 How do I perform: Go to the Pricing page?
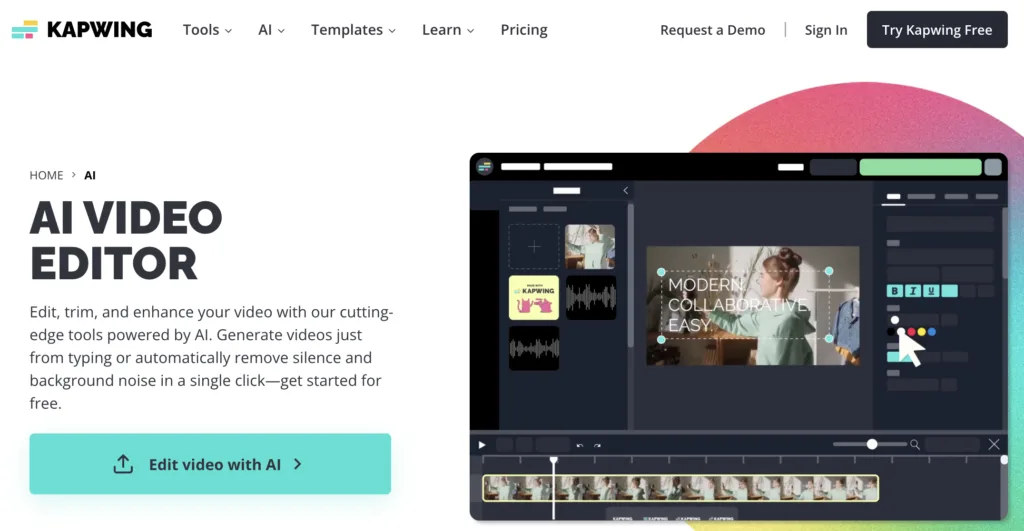tap(524, 30)
